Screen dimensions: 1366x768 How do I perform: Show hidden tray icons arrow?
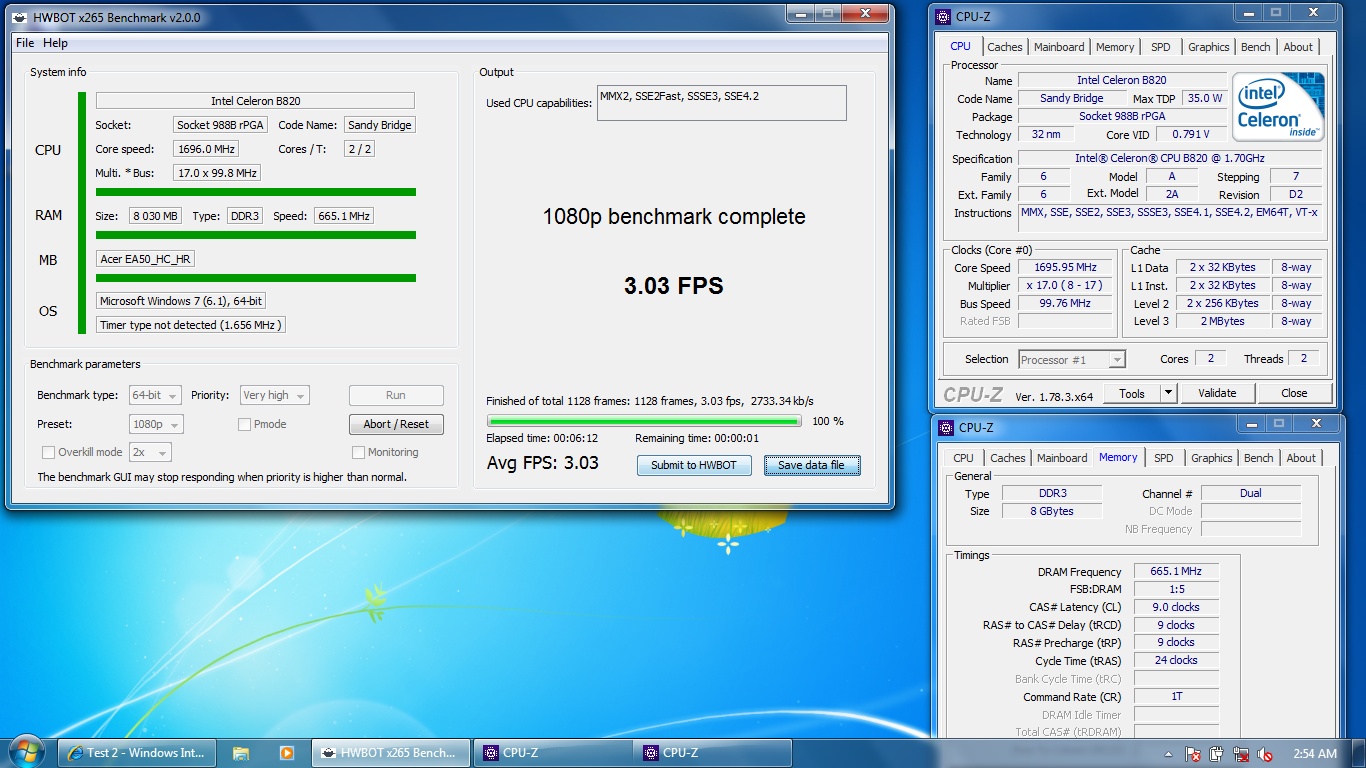pyautogui.click(x=1169, y=754)
